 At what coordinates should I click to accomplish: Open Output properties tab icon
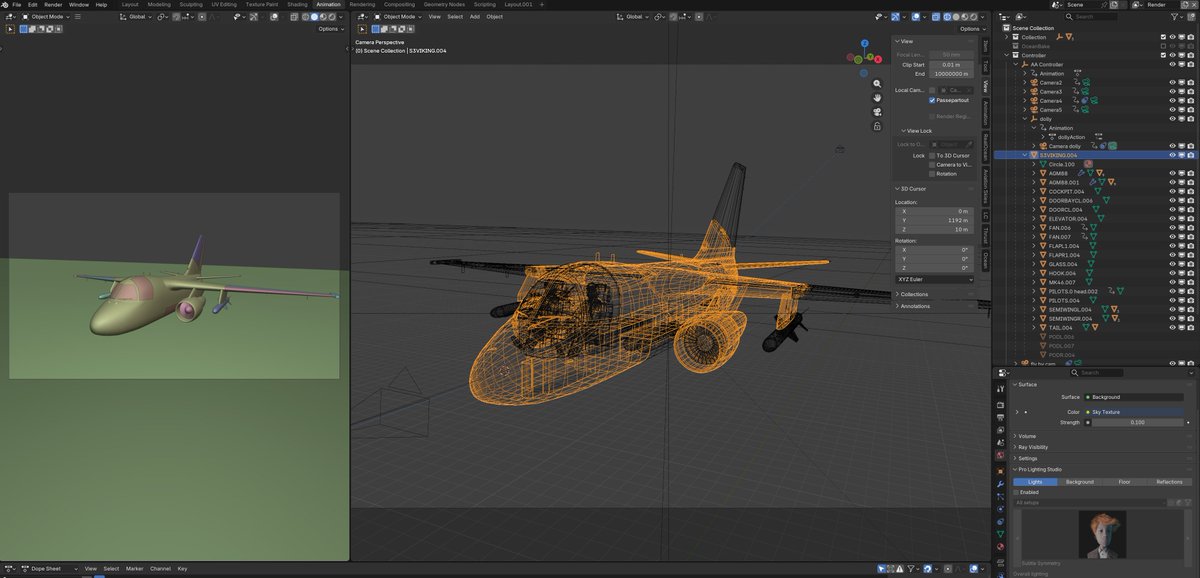click(x=1000, y=418)
